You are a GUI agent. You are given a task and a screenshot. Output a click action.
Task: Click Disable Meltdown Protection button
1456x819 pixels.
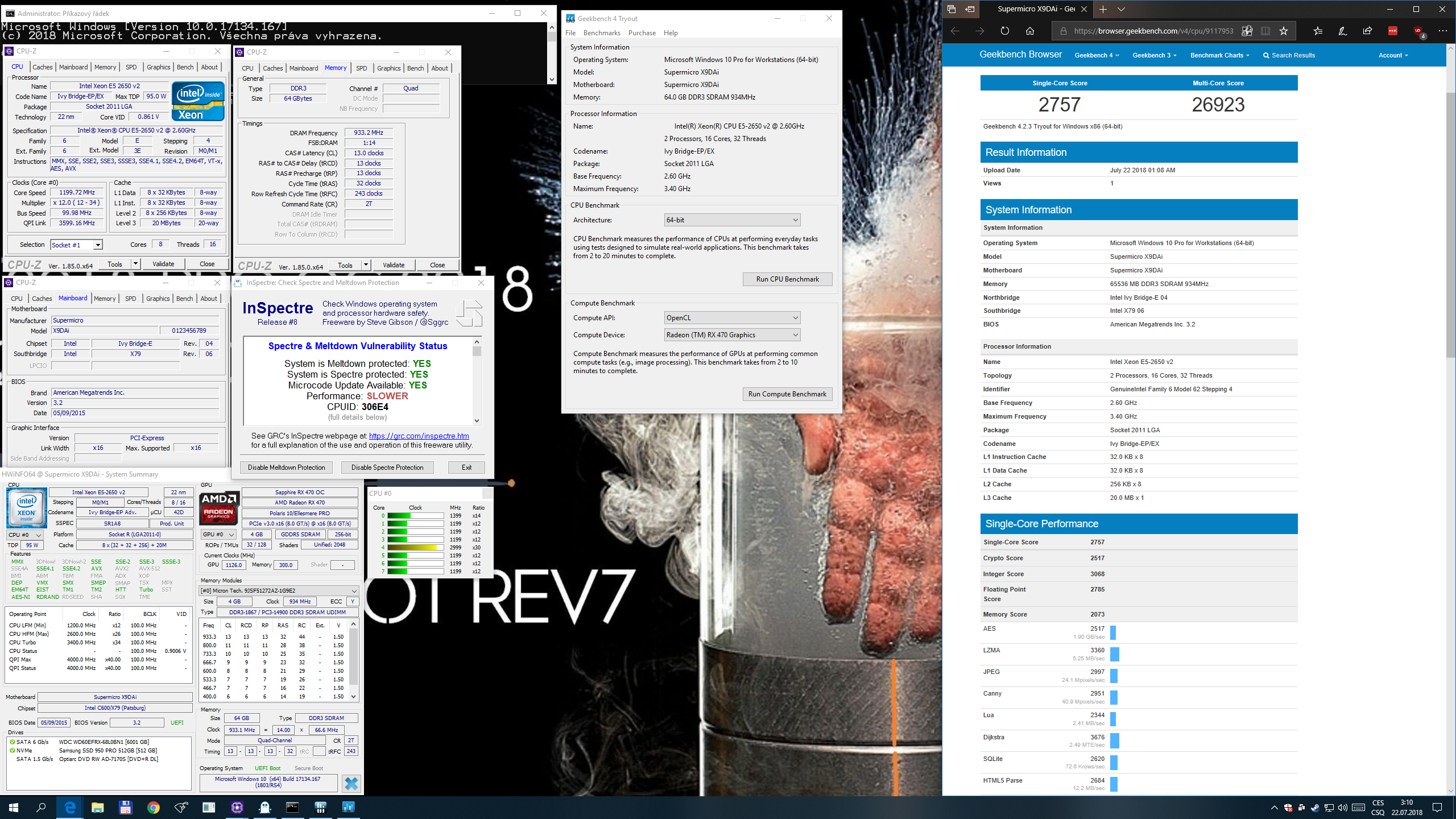[x=286, y=468]
